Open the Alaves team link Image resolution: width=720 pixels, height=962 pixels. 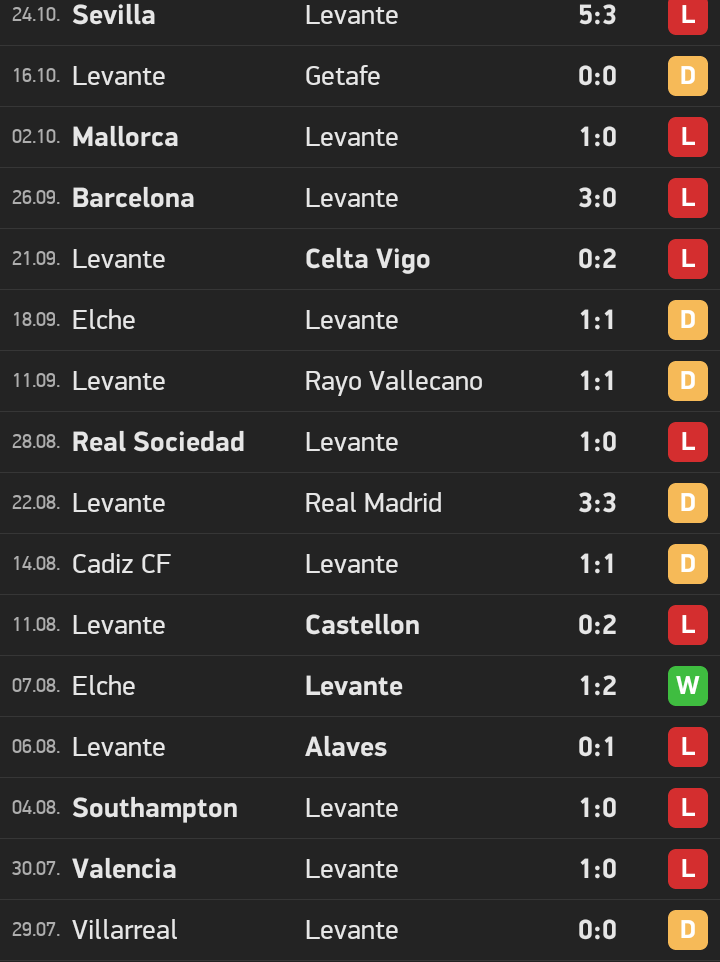pyautogui.click(x=345, y=747)
